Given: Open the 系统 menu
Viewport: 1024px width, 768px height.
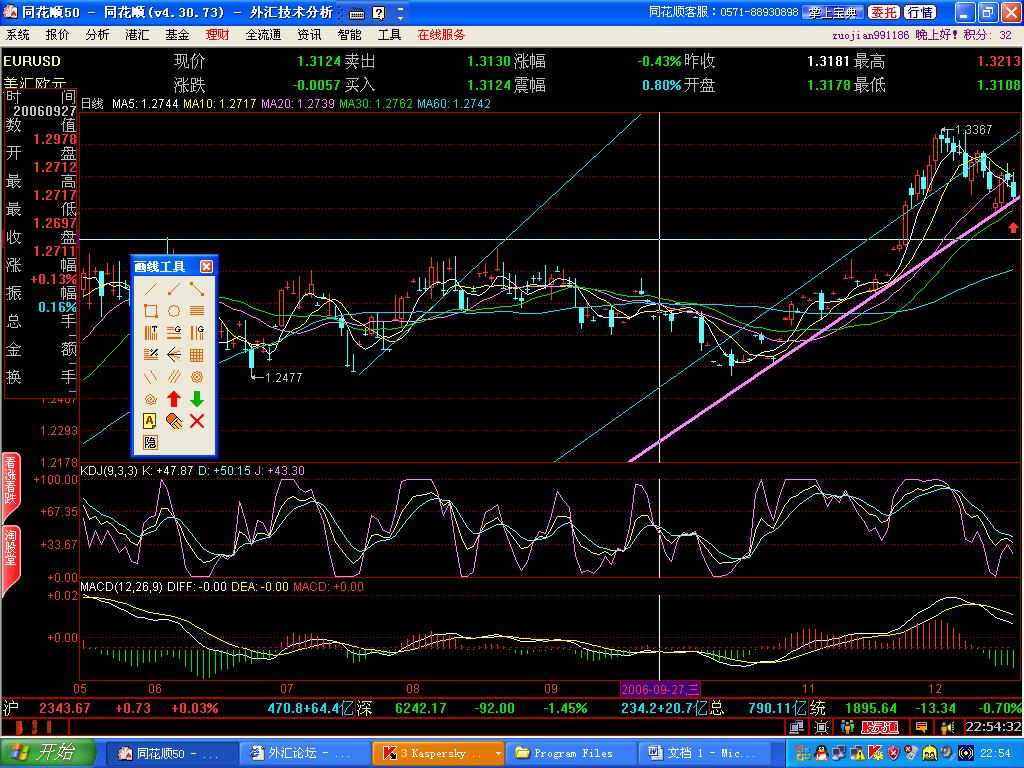Looking at the screenshot, I should (x=18, y=35).
